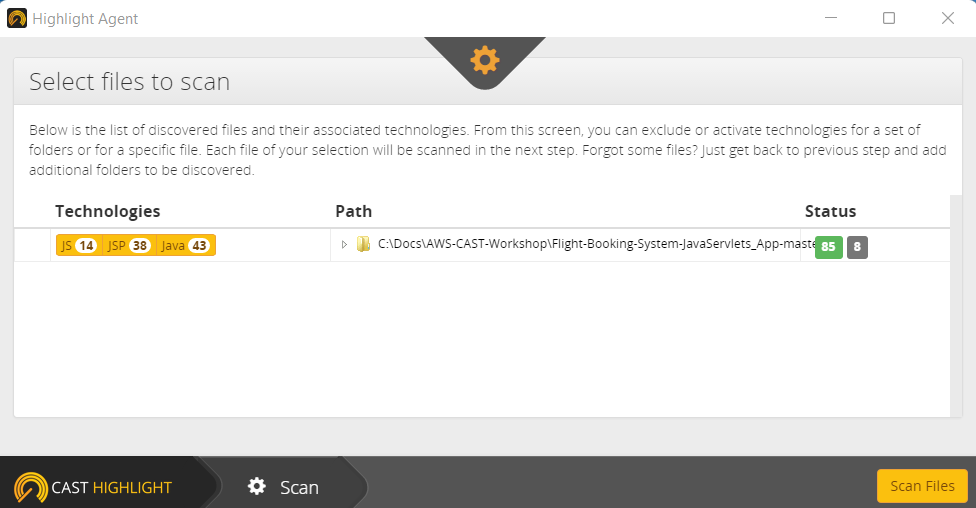Click the CAST HIGHLIGHT breadcrumb text
The width and height of the screenshot is (976, 508).
coord(111,487)
